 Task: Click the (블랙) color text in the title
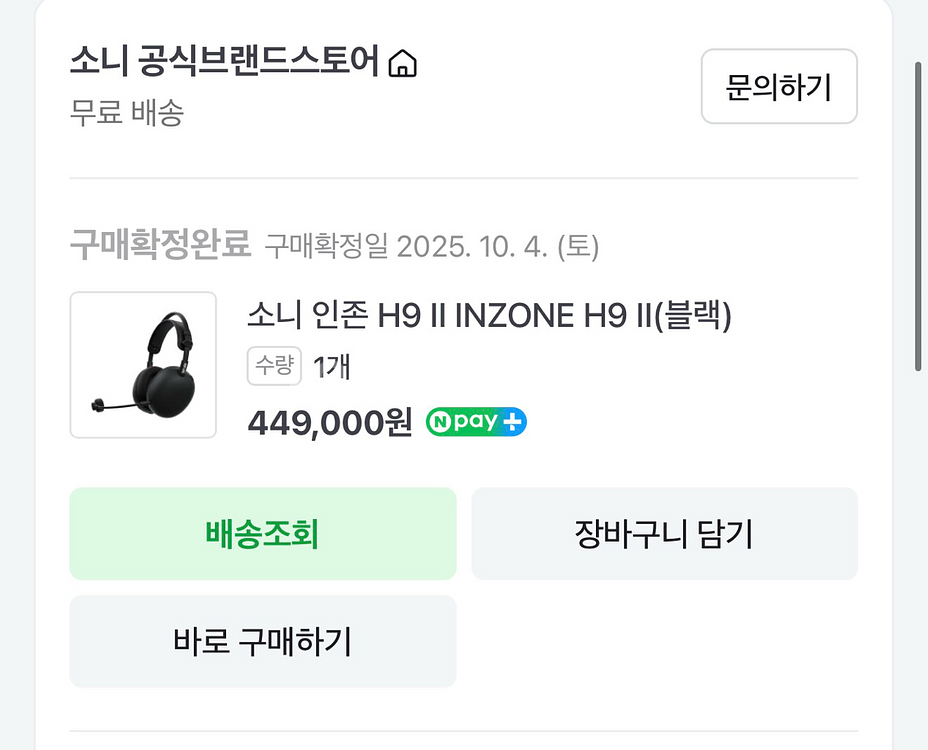coord(696,316)
